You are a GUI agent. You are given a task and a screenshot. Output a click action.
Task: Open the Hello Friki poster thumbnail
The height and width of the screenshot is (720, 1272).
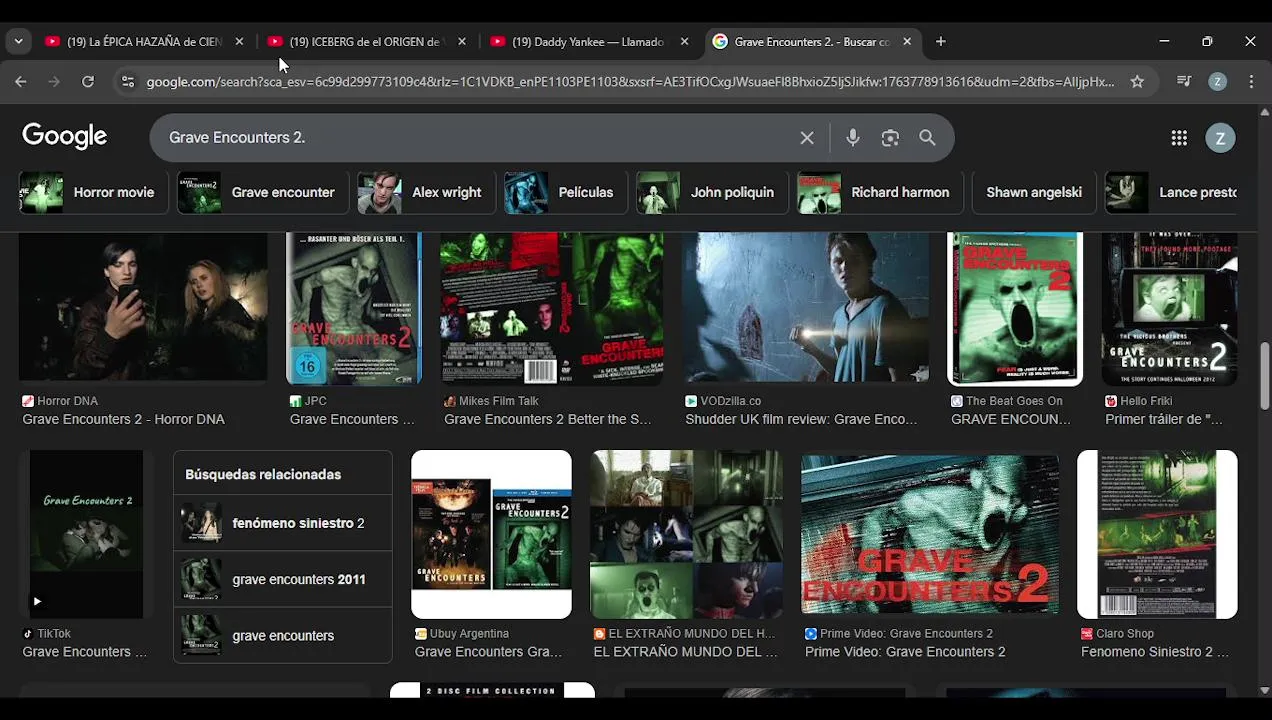(x=1170, y=308)
